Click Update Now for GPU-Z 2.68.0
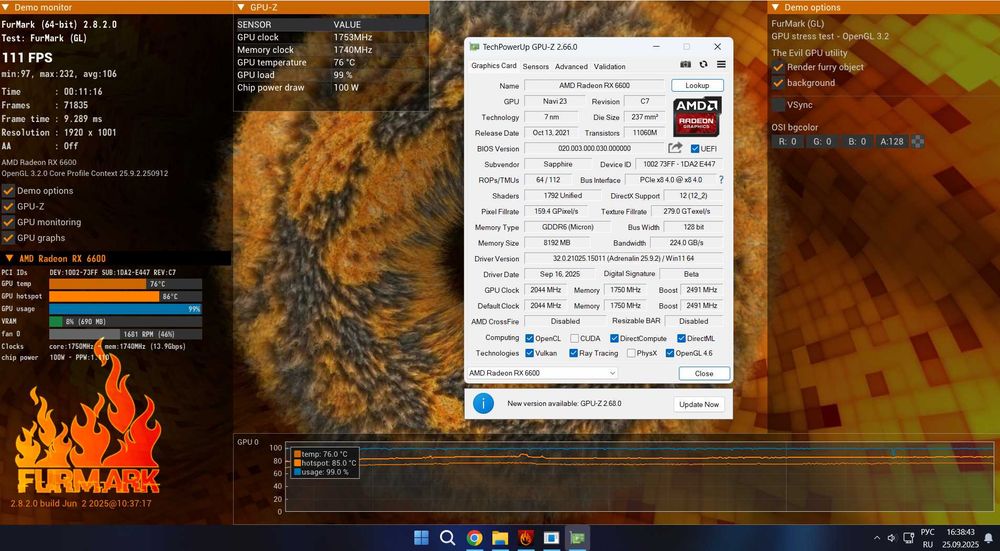The image size is (1000, 551). (x=699, y=404)
